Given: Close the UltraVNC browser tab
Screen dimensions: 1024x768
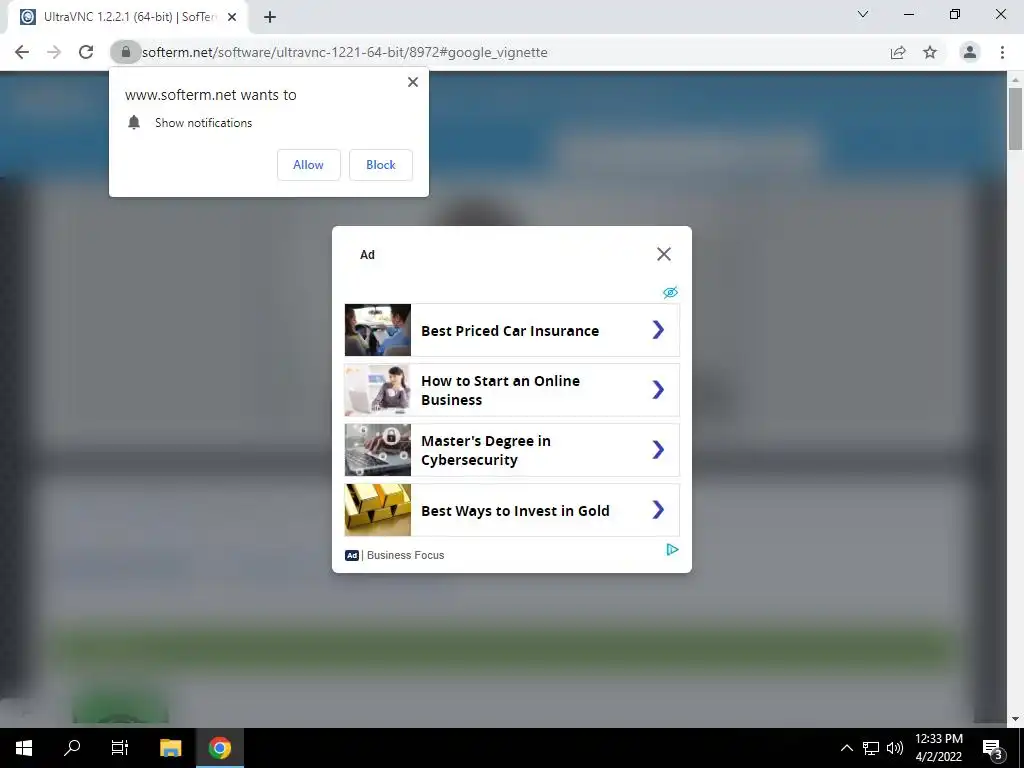Looking at the screenshot, I should 232,17.
